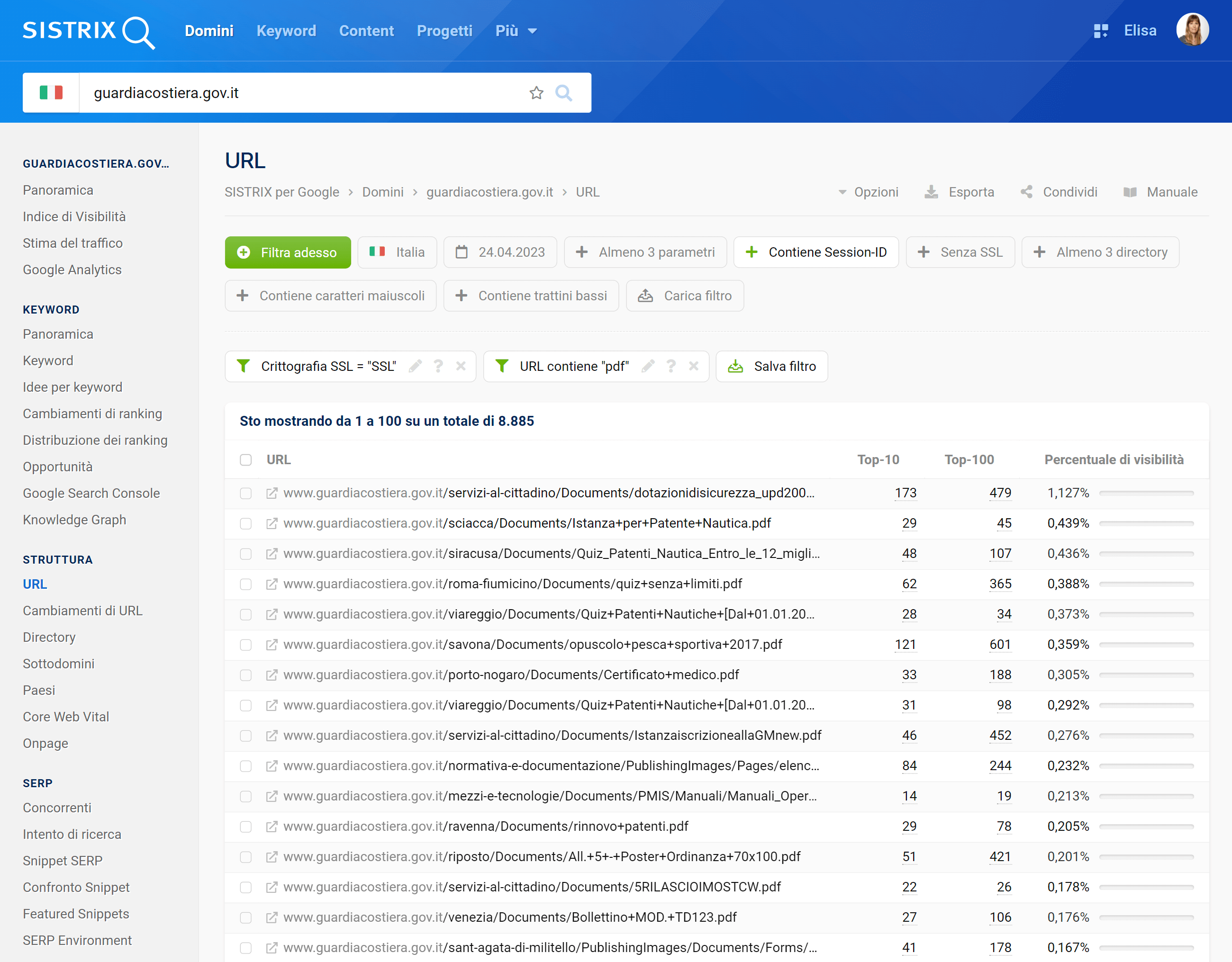Remove the URL contiene pdf filter
The width and height of the screenshot is (1232, 962).
tap(693, 367)
